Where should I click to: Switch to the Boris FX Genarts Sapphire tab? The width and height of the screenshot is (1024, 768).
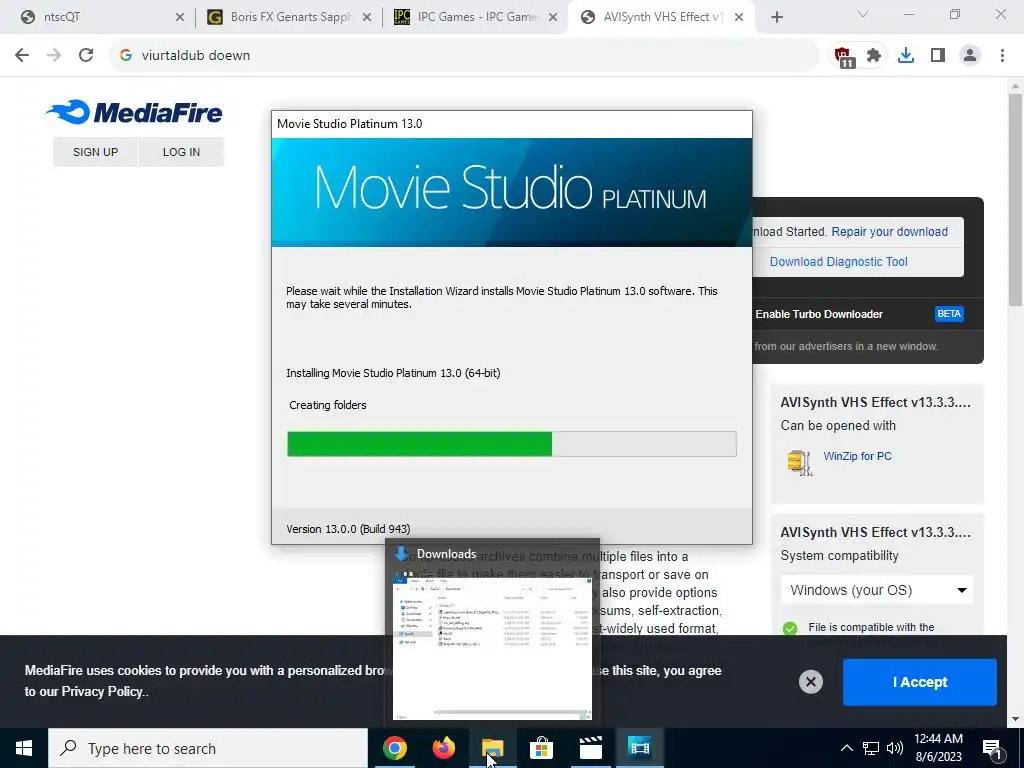(x=288, y=17)
